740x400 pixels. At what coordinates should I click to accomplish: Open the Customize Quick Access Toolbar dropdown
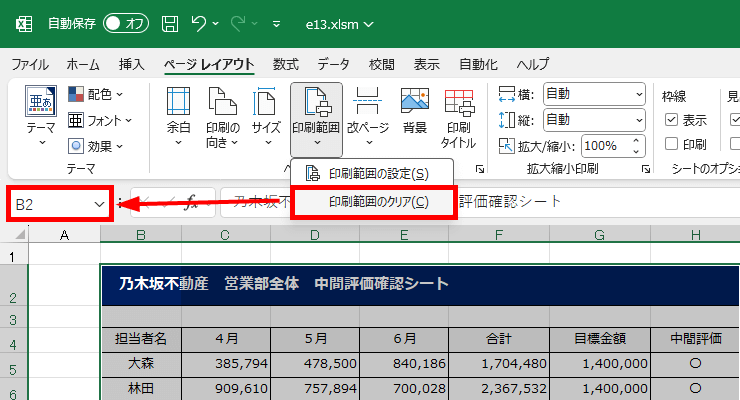tap(277, 24)
